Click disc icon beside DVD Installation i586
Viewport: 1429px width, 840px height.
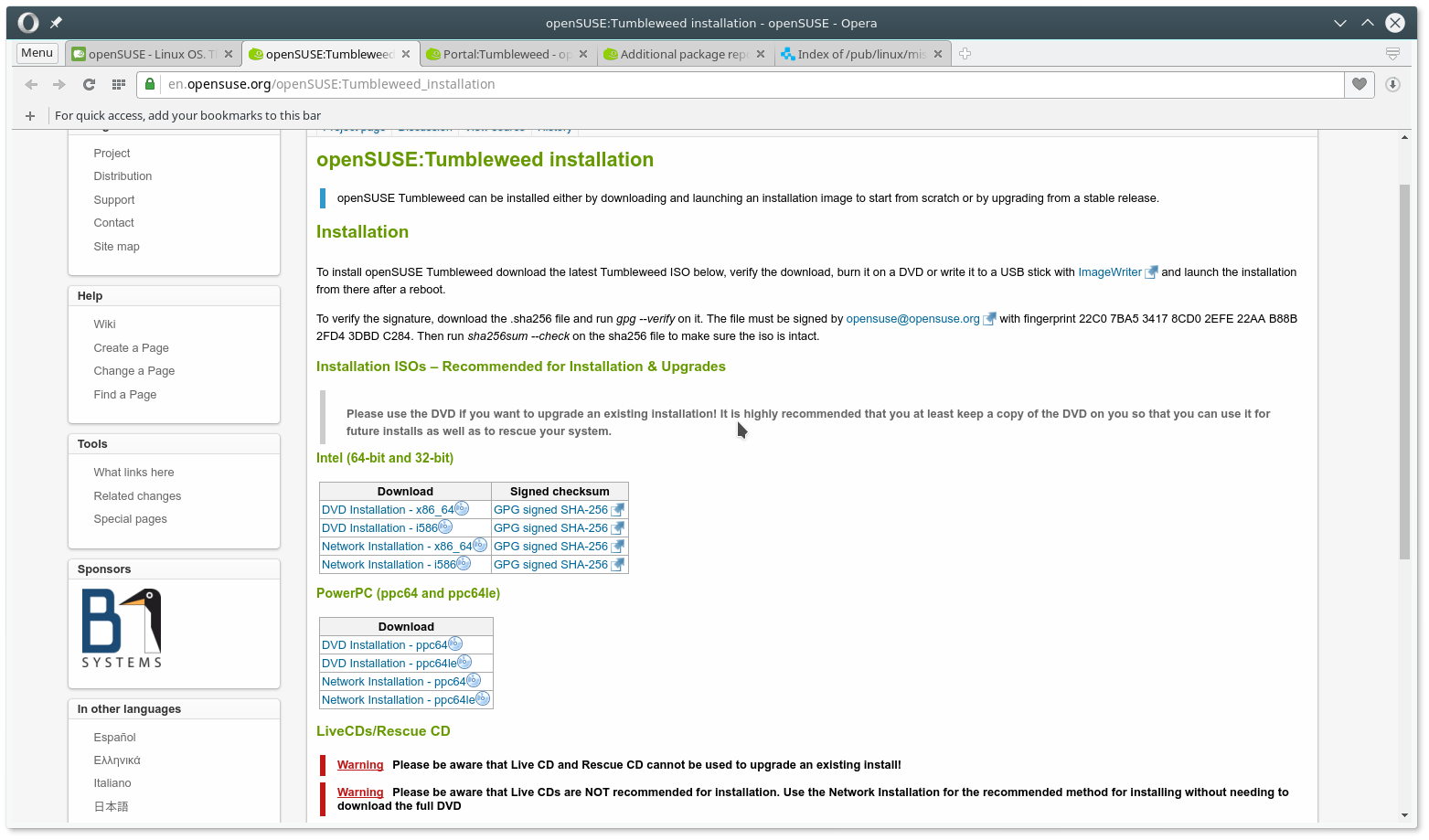pos(445,526)
